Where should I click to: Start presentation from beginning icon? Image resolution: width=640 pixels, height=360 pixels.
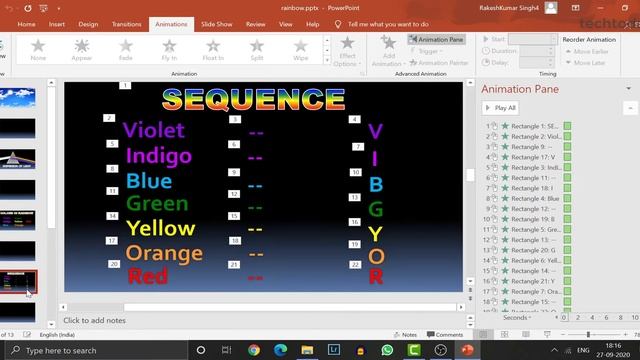pyautogui.click(x=43, y=8)
